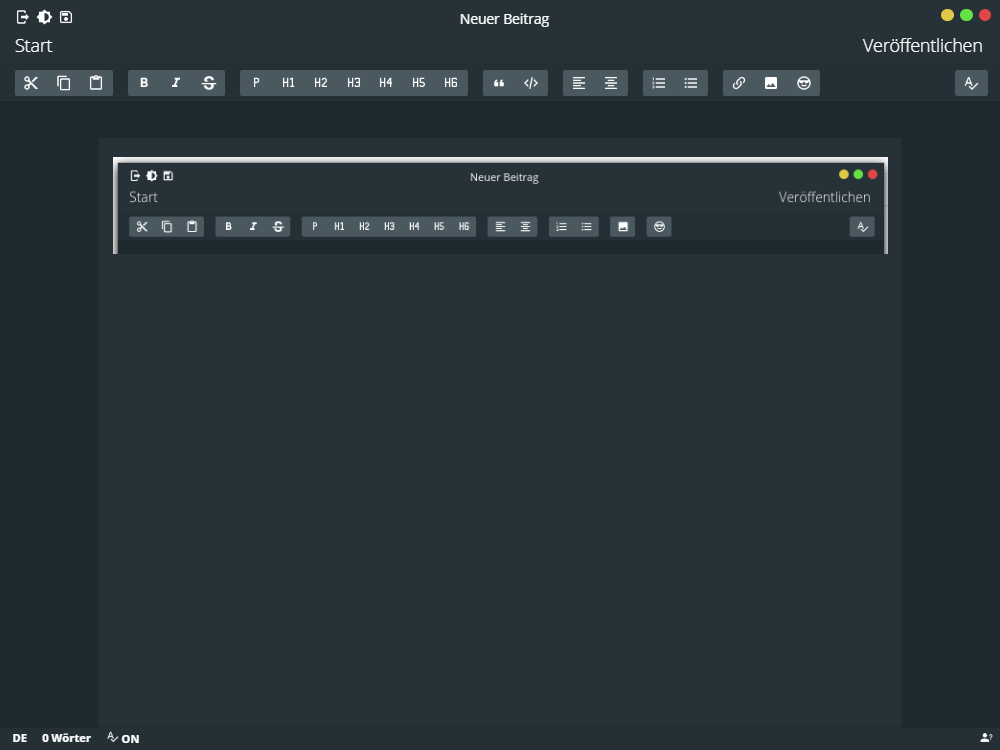Insert a code block with the code icon
The width and height of the screenshot is (1000, 750).
coord(531,83)
